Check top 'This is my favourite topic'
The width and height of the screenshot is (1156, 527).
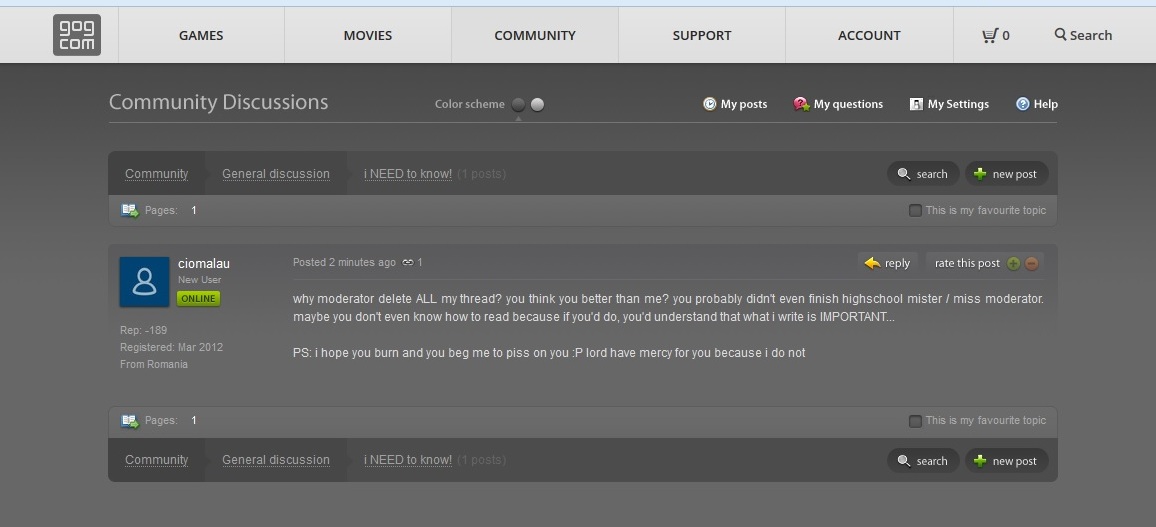[x=915, y=211]
